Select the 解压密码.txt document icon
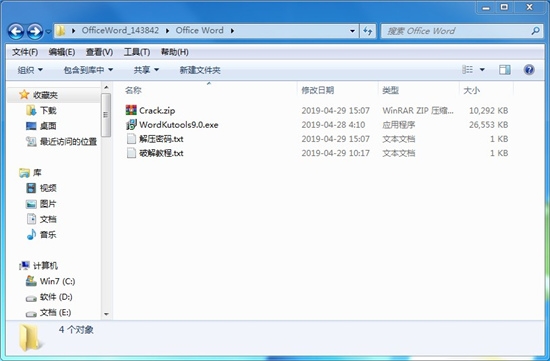The image size is (550, 361). pos(131,139)
